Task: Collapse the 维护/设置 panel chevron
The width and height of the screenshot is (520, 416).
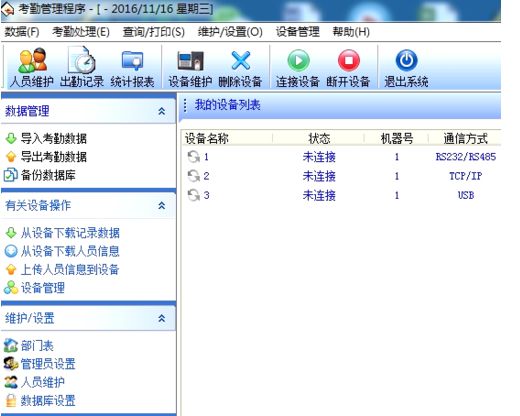Action: pos(162,318)
